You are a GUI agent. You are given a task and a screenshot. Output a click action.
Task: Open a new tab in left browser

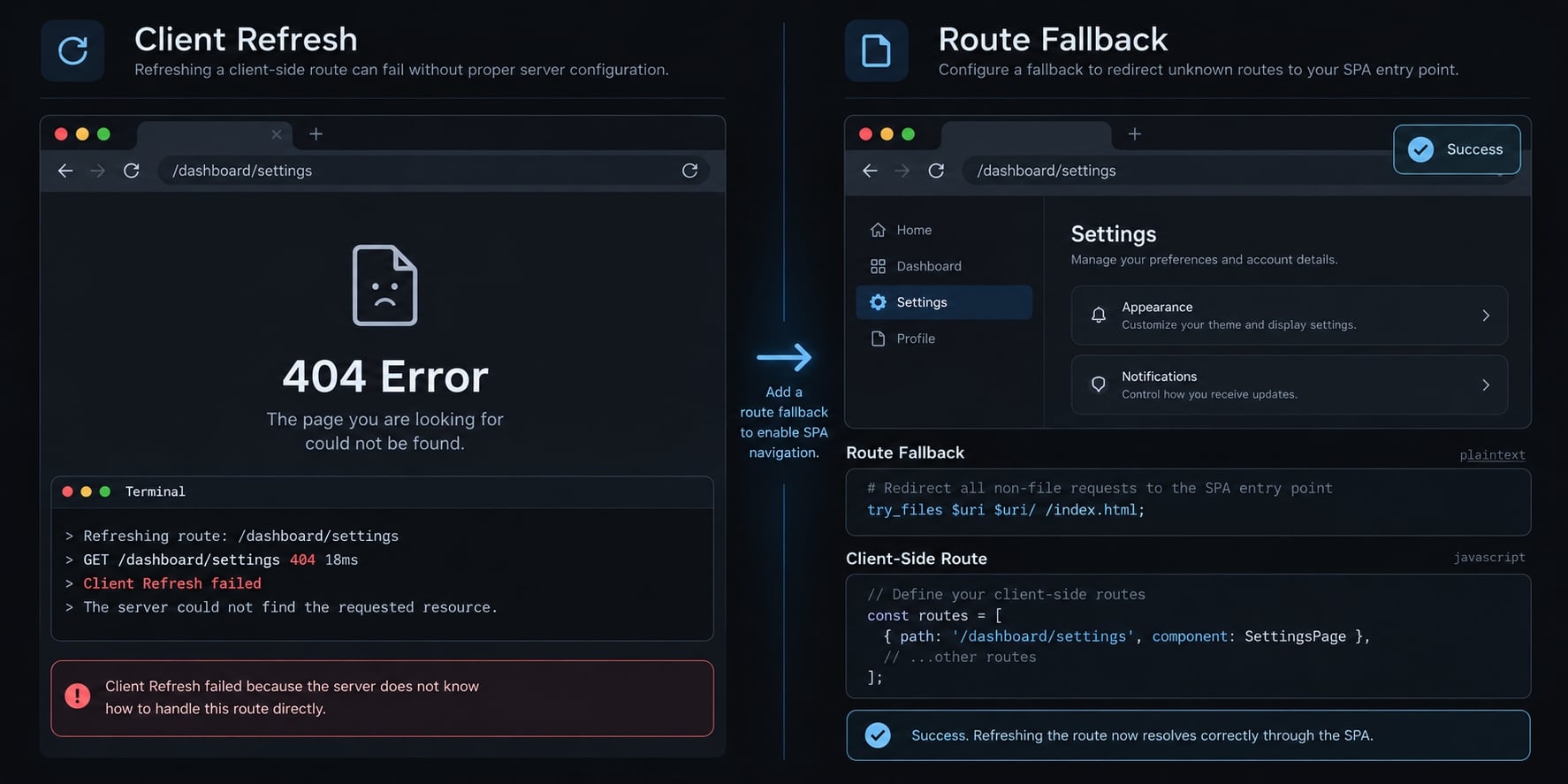click(x=316, y=134)
